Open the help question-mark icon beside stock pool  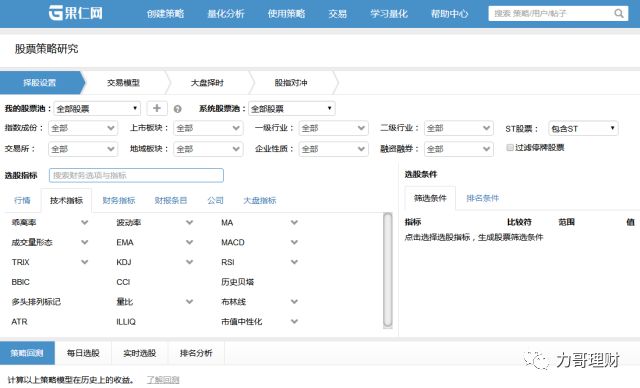click(177, 109)
